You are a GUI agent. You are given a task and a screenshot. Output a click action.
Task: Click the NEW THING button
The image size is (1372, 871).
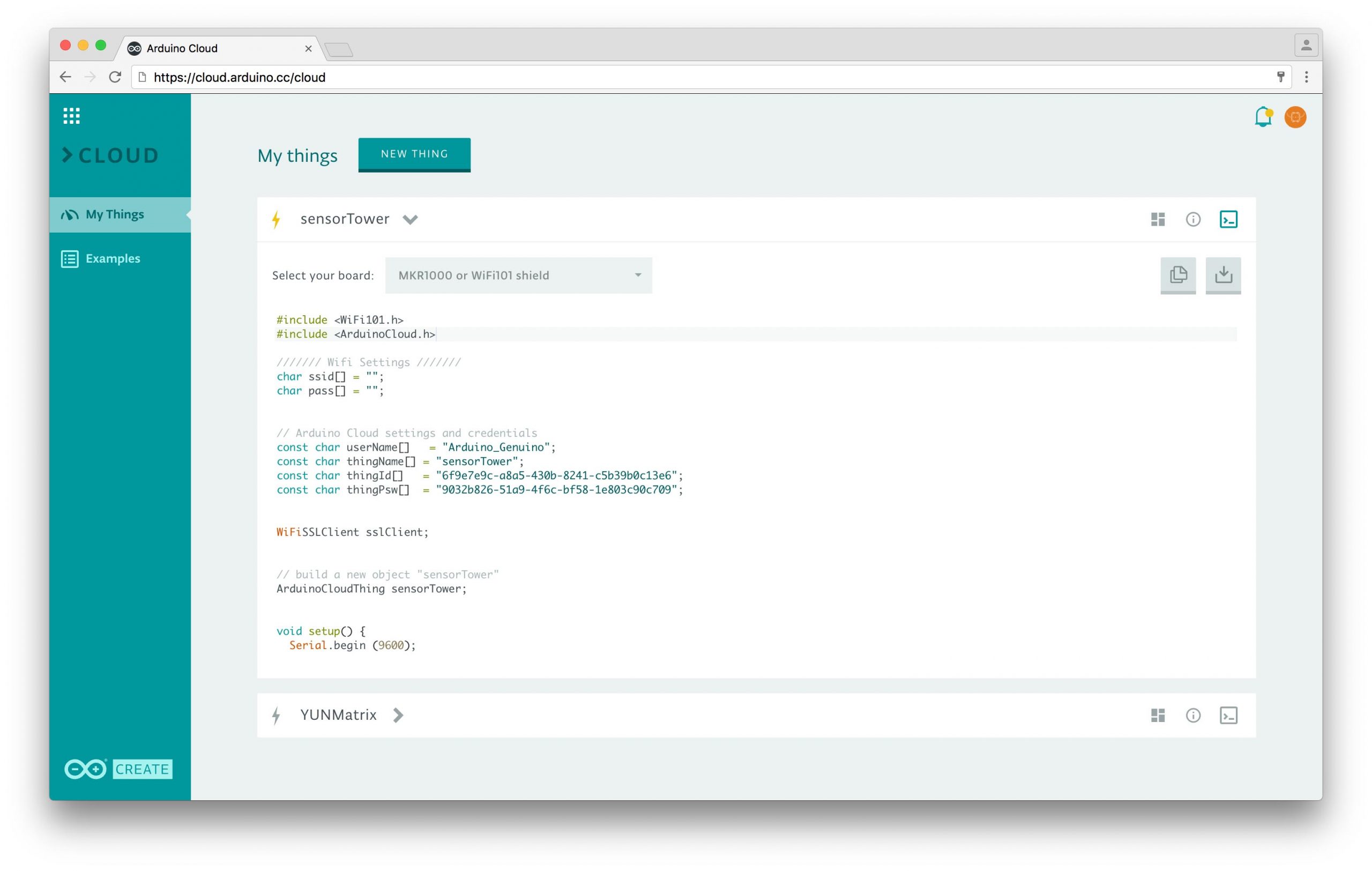(x=414, y=153)
